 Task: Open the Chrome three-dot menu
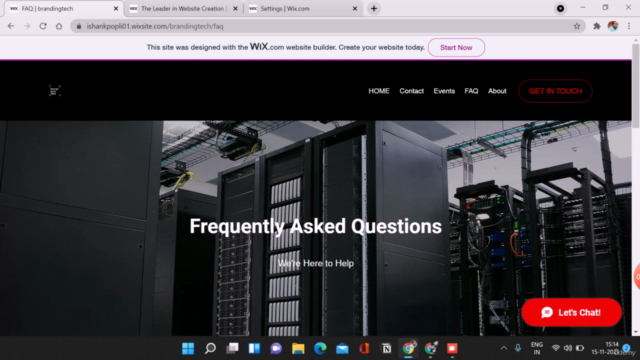click(x=629, y=26)
